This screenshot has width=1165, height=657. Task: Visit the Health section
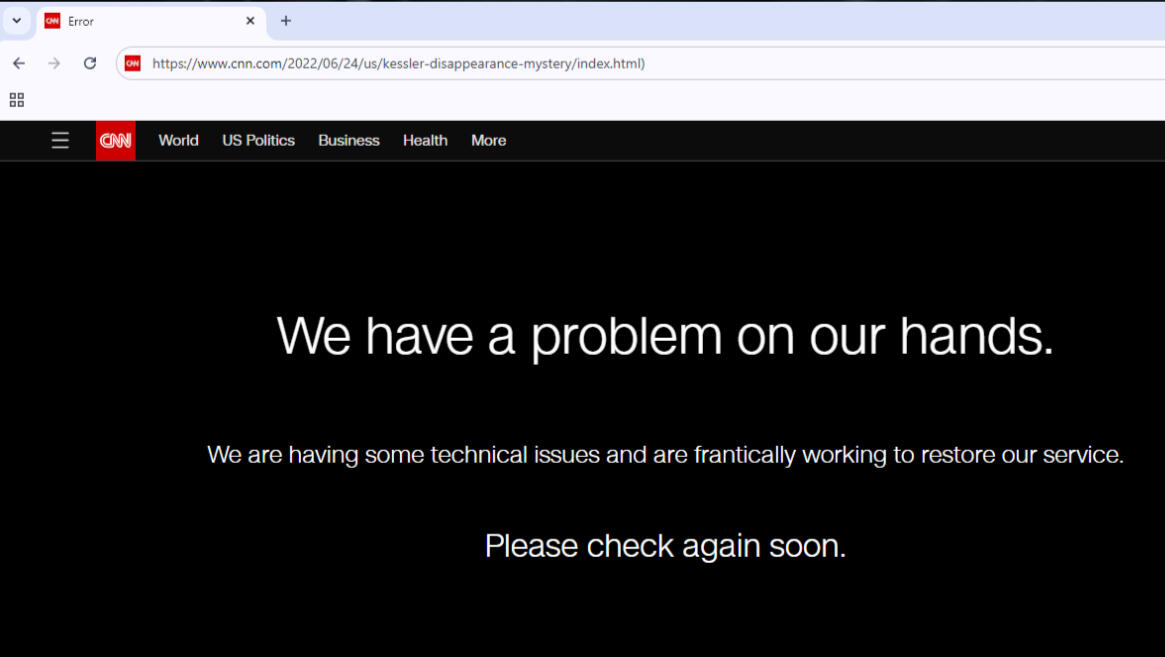pyautogui.click(x=425, y=141)
